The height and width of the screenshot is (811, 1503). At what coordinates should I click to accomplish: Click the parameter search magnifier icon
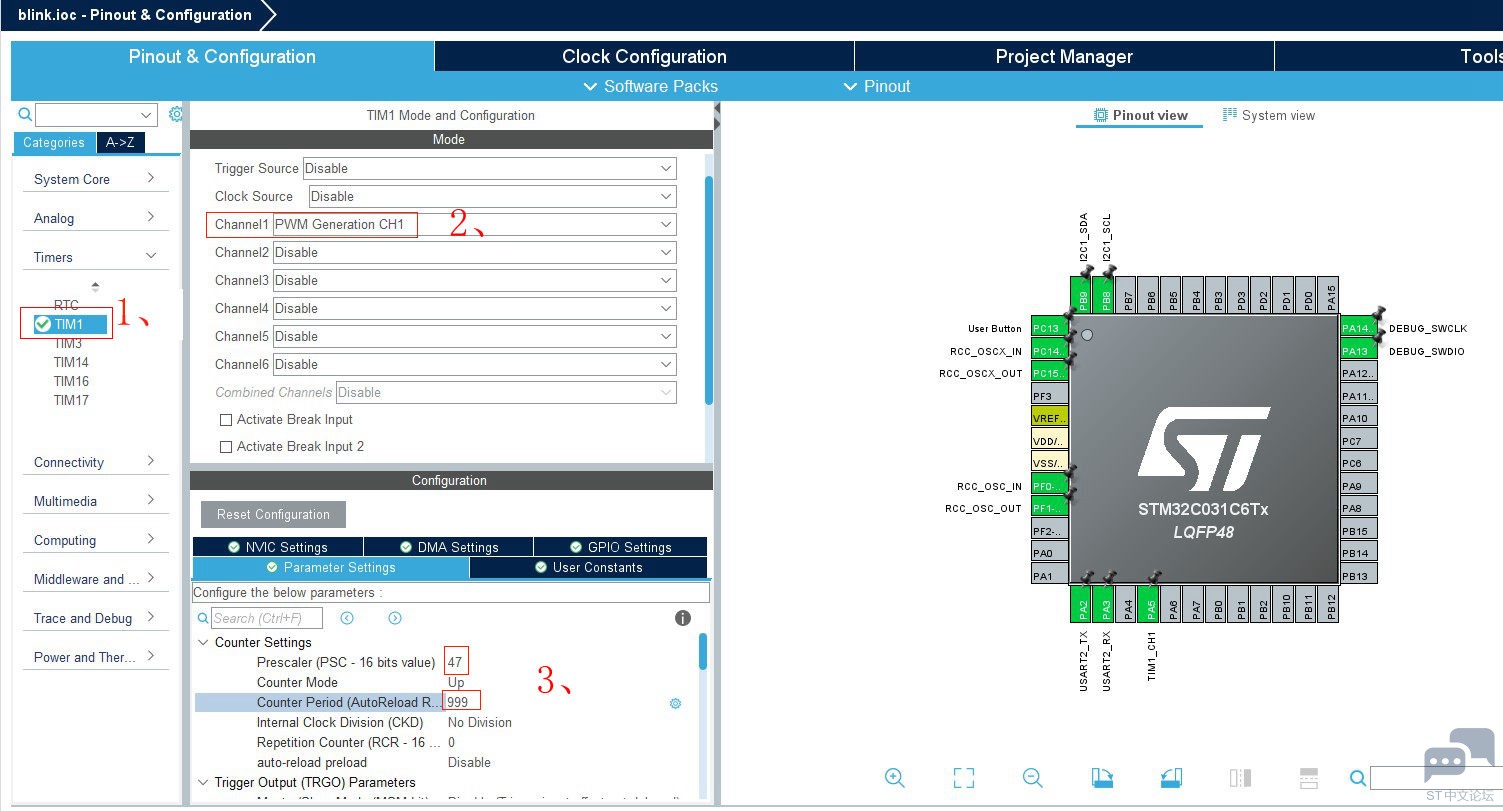pyautogui.click(x=203, y=618)
